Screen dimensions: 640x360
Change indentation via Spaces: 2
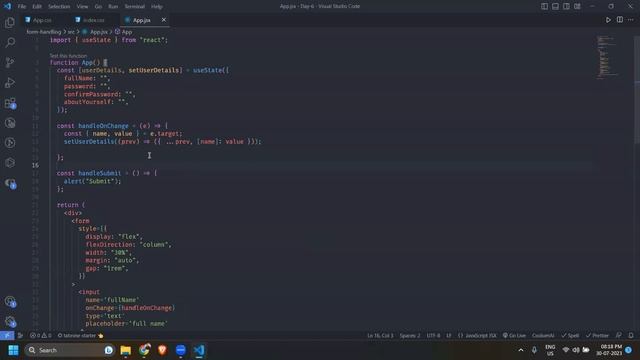point(410,336)
